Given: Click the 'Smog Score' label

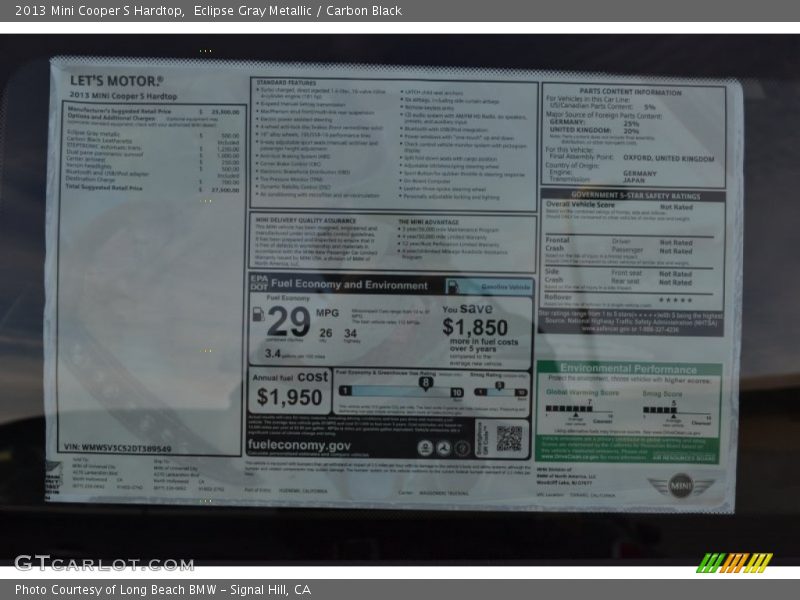Looking at the screenshot, I should tap(662, 393).
